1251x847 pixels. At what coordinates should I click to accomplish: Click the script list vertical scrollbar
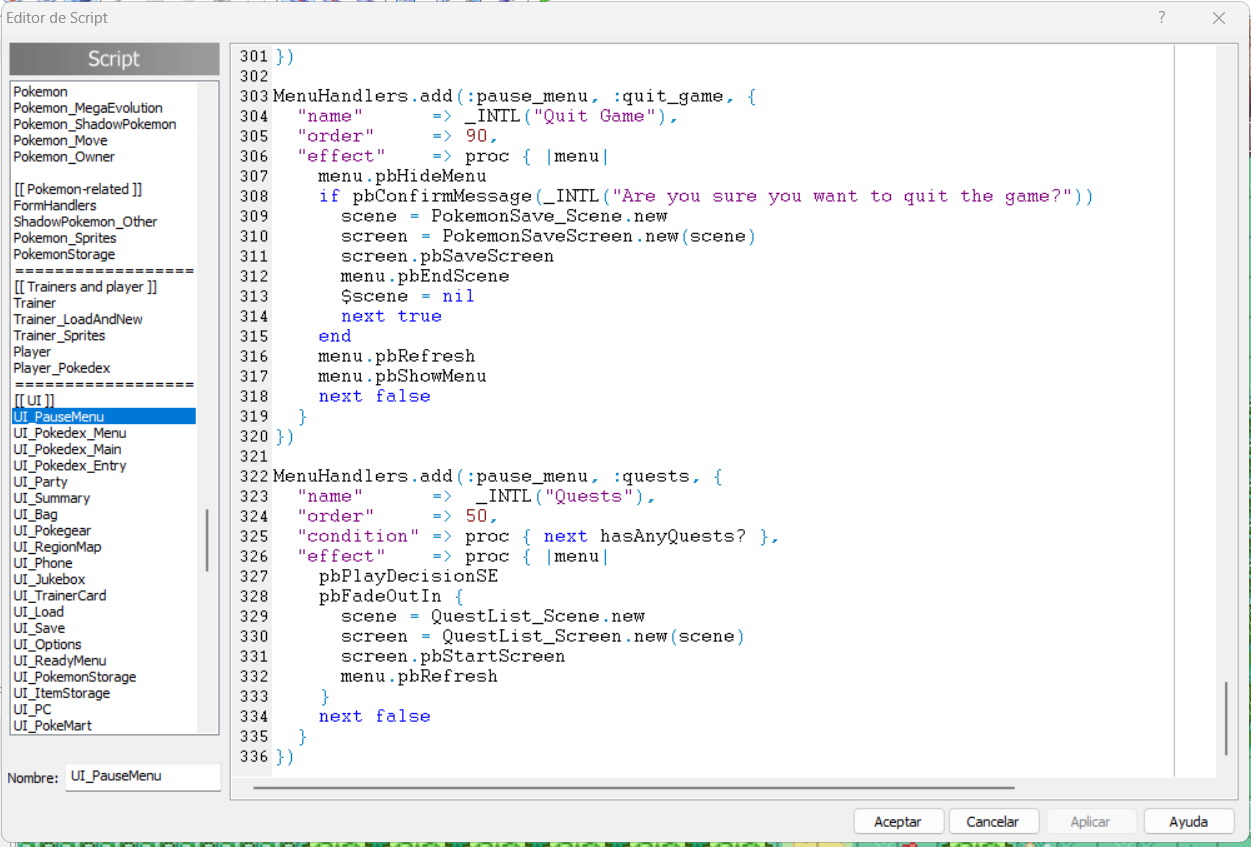(x=207, y=540)
